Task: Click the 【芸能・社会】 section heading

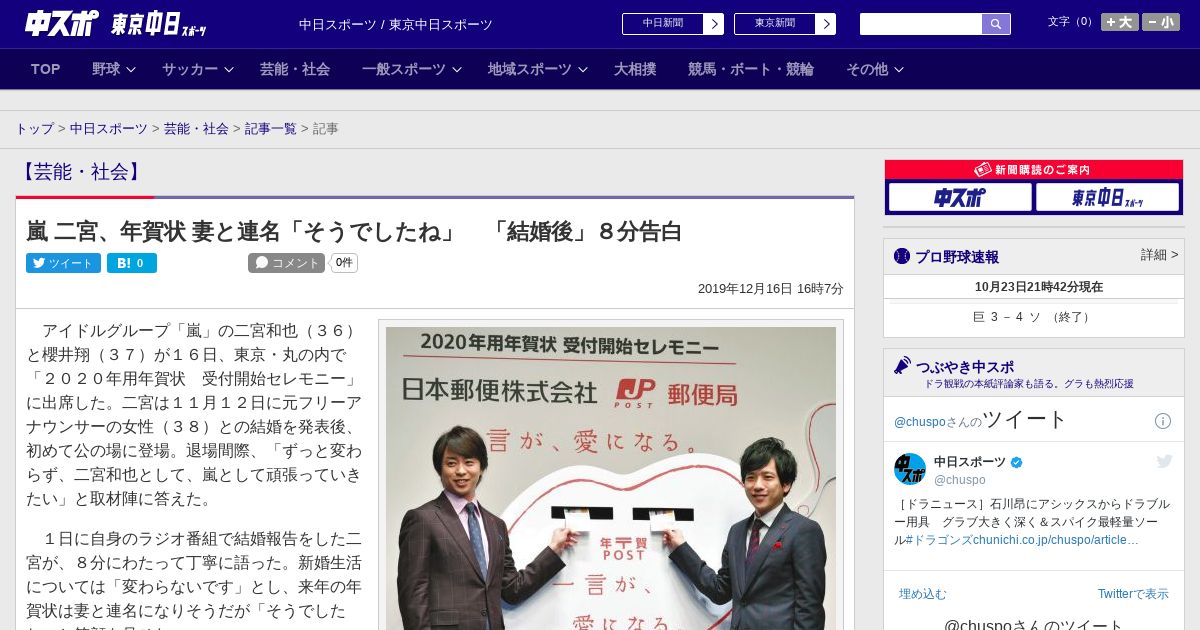Action: 80,172
